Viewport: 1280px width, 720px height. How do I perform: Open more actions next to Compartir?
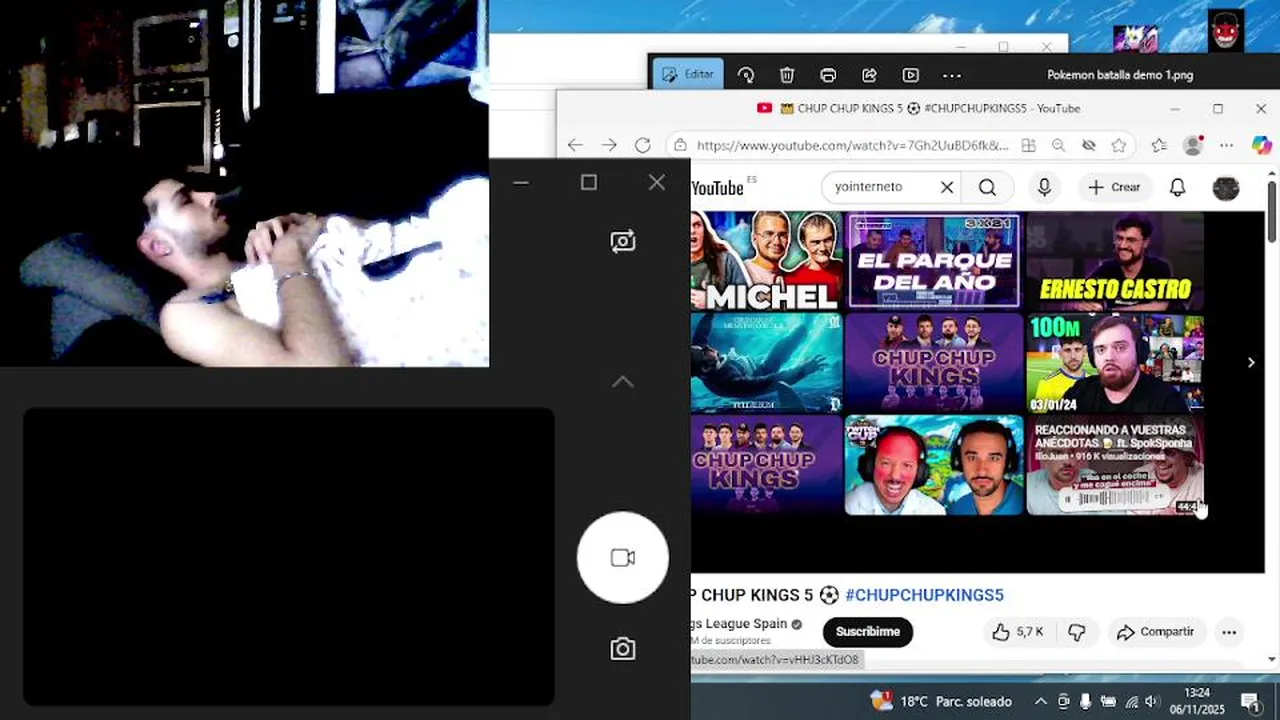click(x=1229, y=632)
